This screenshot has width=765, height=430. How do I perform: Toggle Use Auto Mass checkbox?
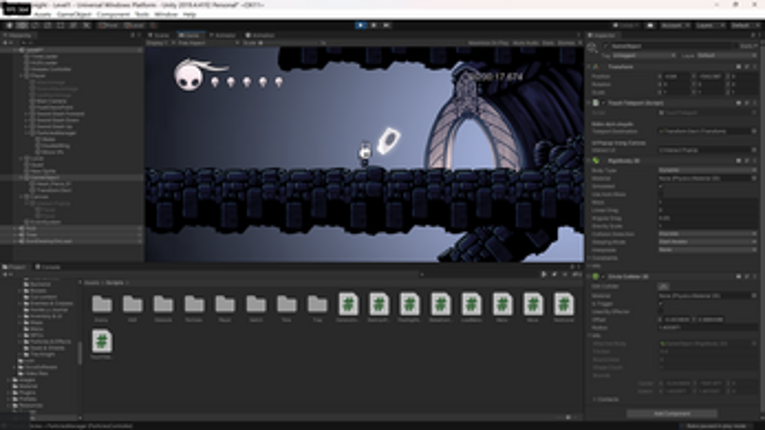[x=661, y=194]
